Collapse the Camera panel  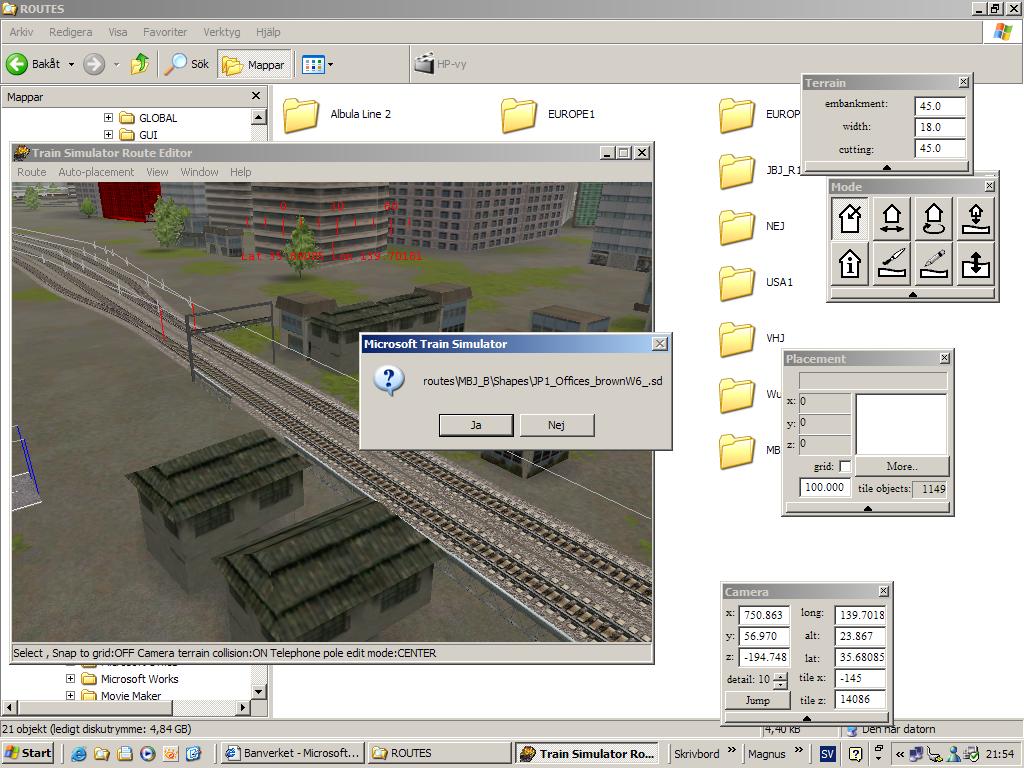(x=807, y=718)
